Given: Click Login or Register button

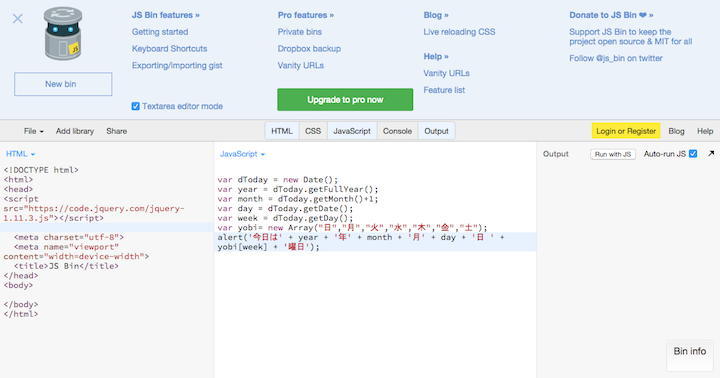Looking at the screenshot, I should point(626,131).
